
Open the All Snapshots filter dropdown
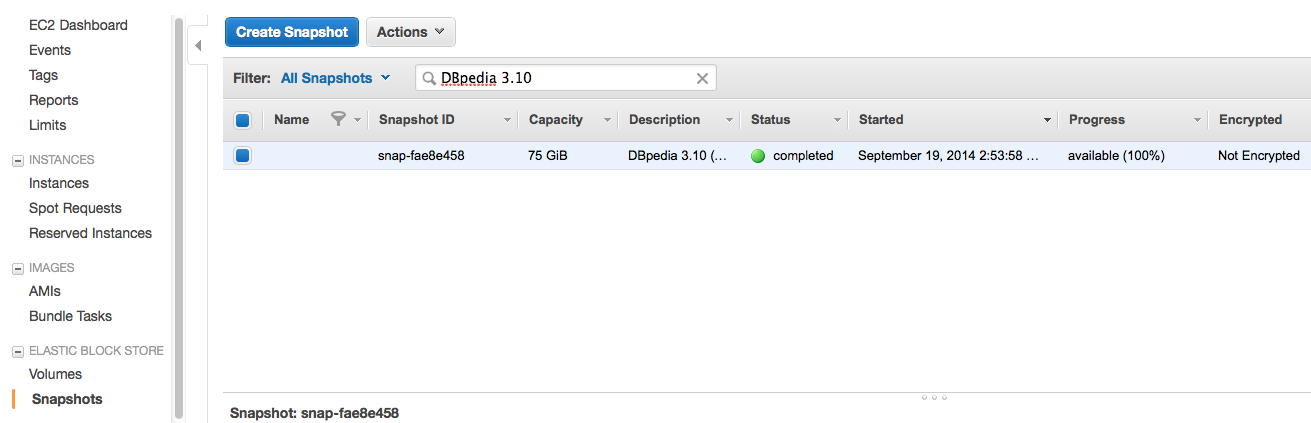pyautogui.click(x=335, y=78)
